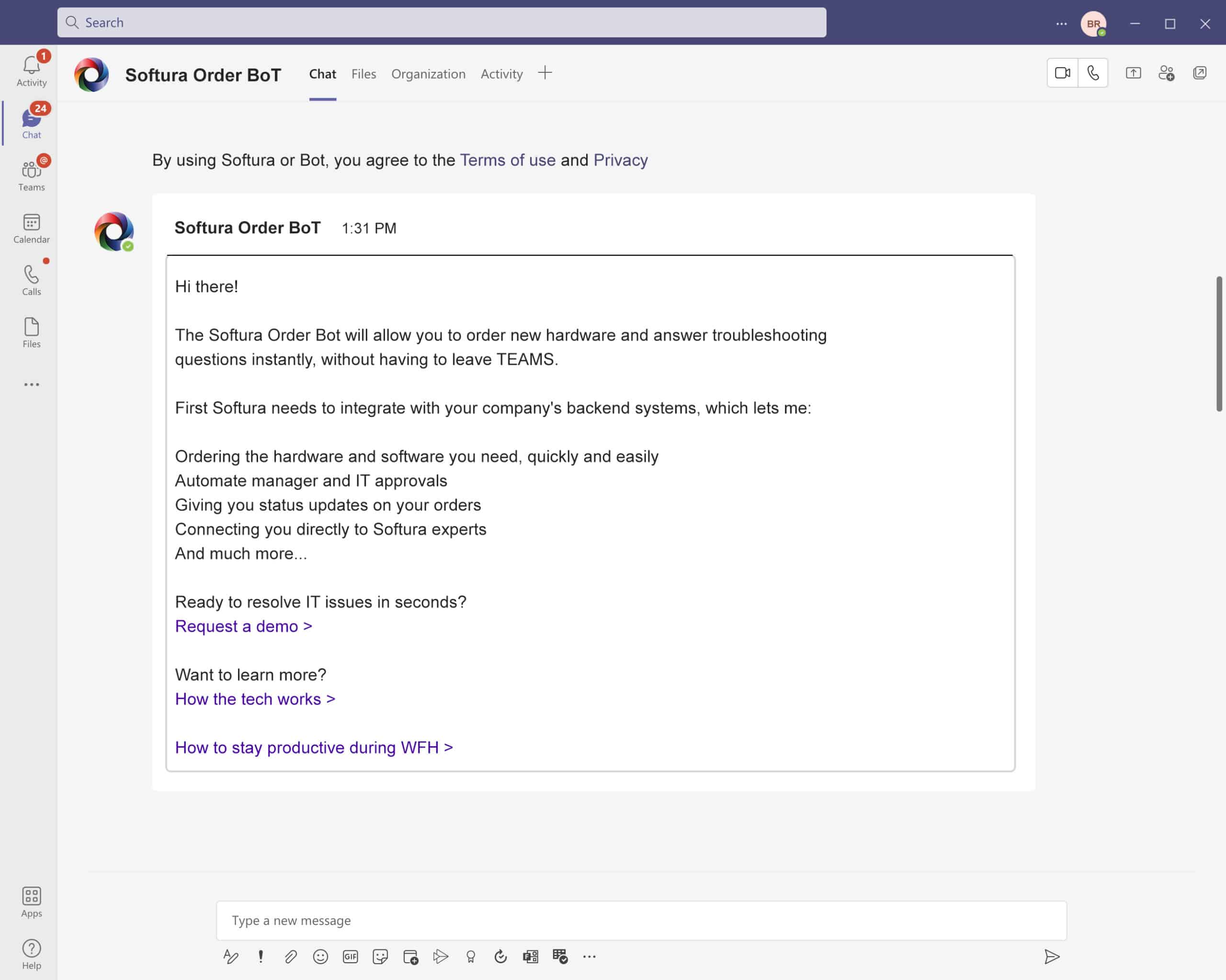
Task: Open the Approvals icon
Action: point(500,957)
